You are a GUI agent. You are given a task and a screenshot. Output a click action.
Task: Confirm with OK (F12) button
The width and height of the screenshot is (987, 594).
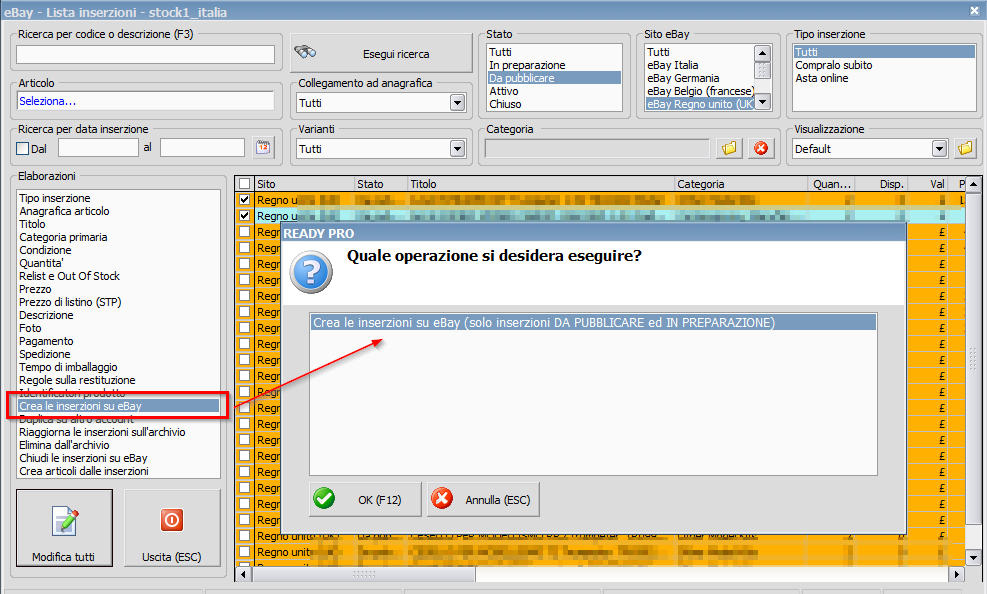[x=365, y=500]
